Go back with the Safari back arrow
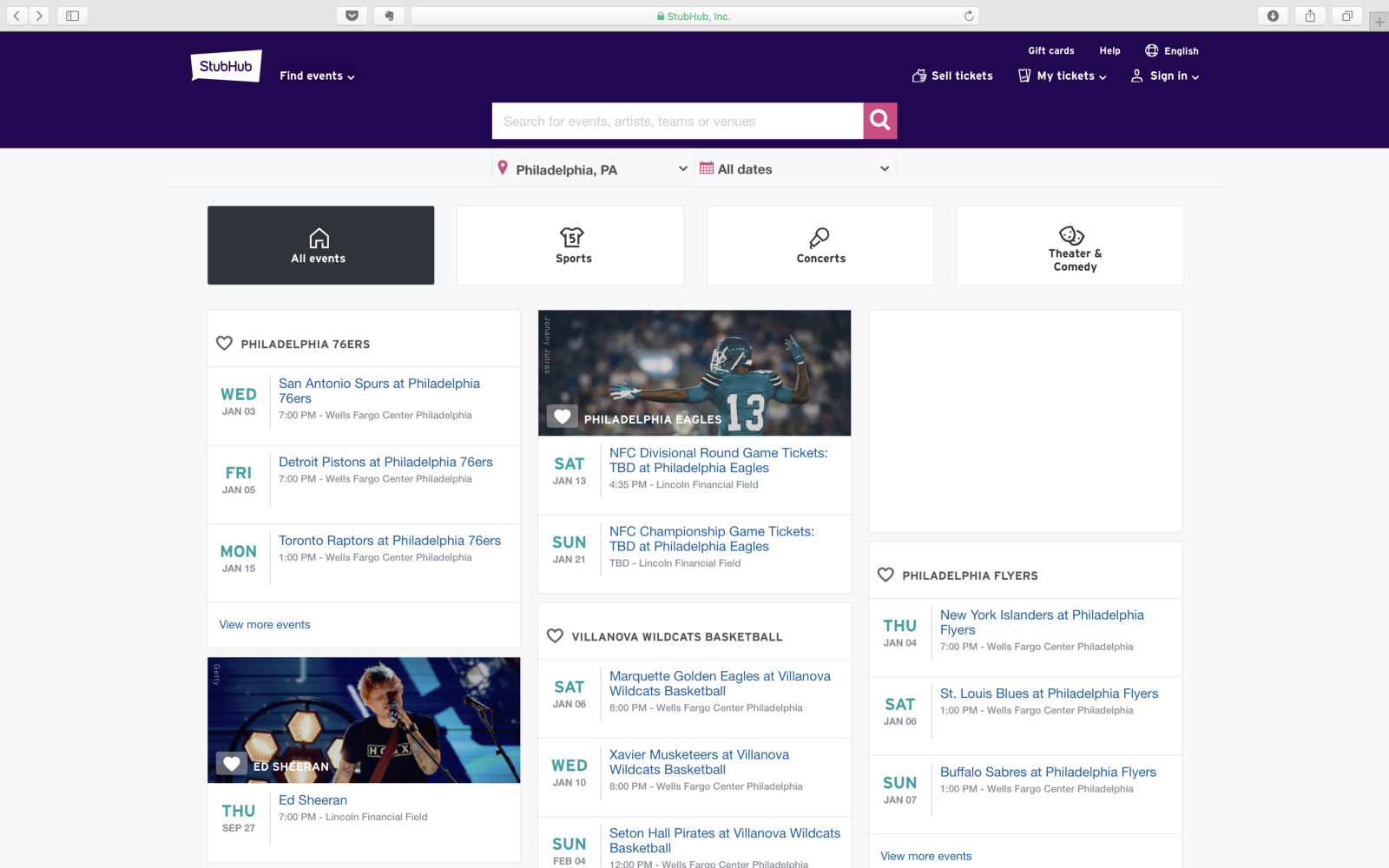This screenshot has width=1389, height=868. pyautogui.click(x=16, y=16)
